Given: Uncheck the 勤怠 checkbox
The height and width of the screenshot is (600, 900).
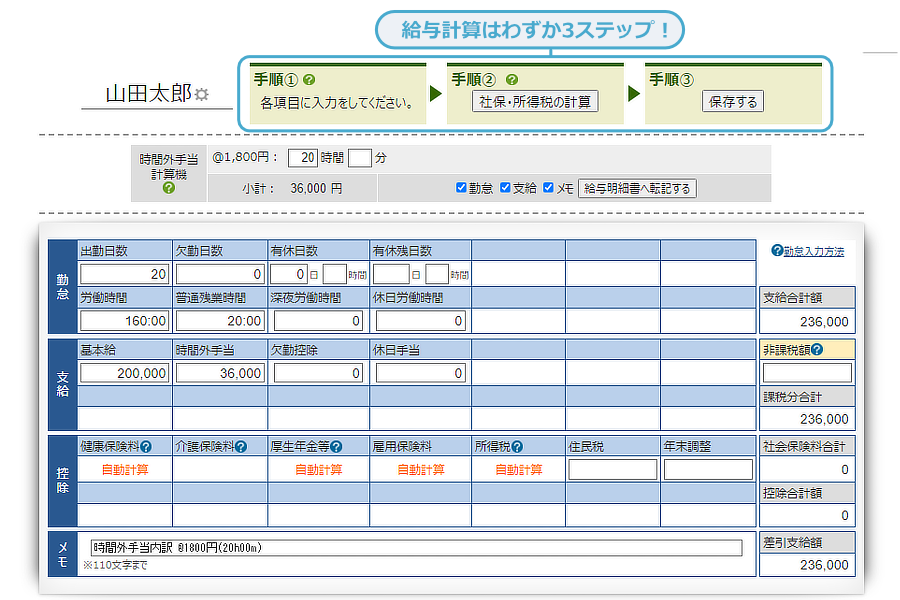Looking at the screenshot, I should tap(461, 187).
